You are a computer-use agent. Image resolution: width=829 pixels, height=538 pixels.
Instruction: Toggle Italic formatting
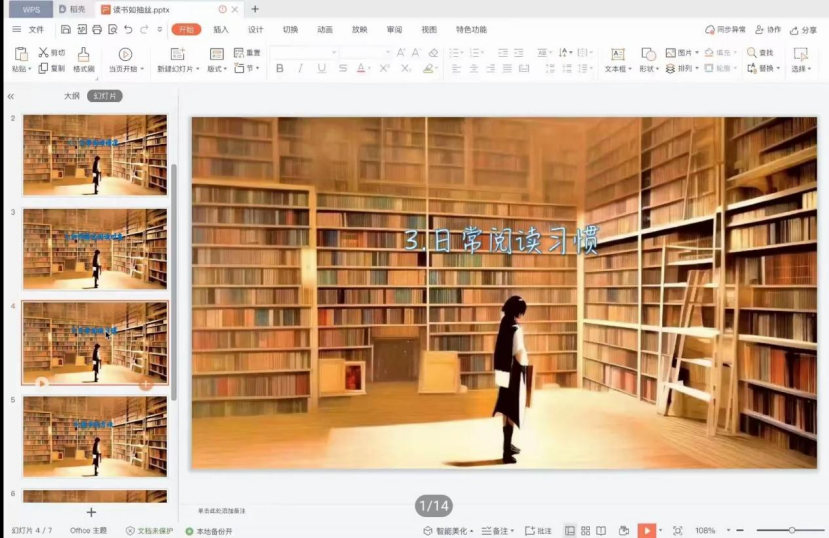[x=300, y=69]
